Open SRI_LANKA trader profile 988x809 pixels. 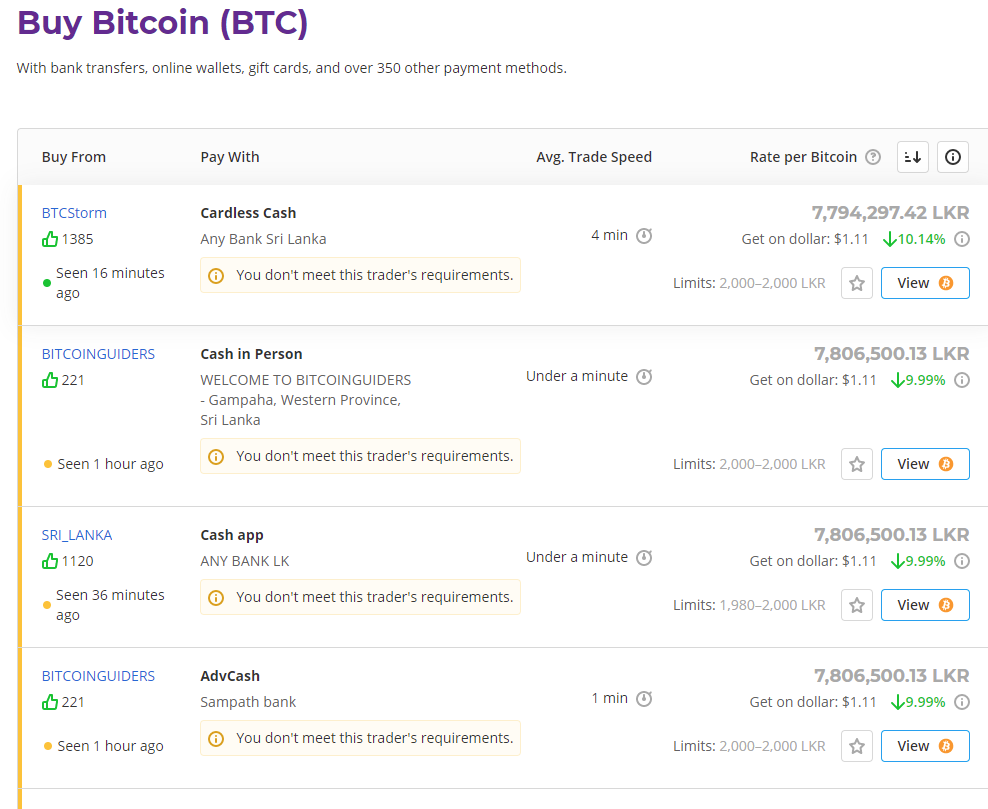[x=77, y=535]
